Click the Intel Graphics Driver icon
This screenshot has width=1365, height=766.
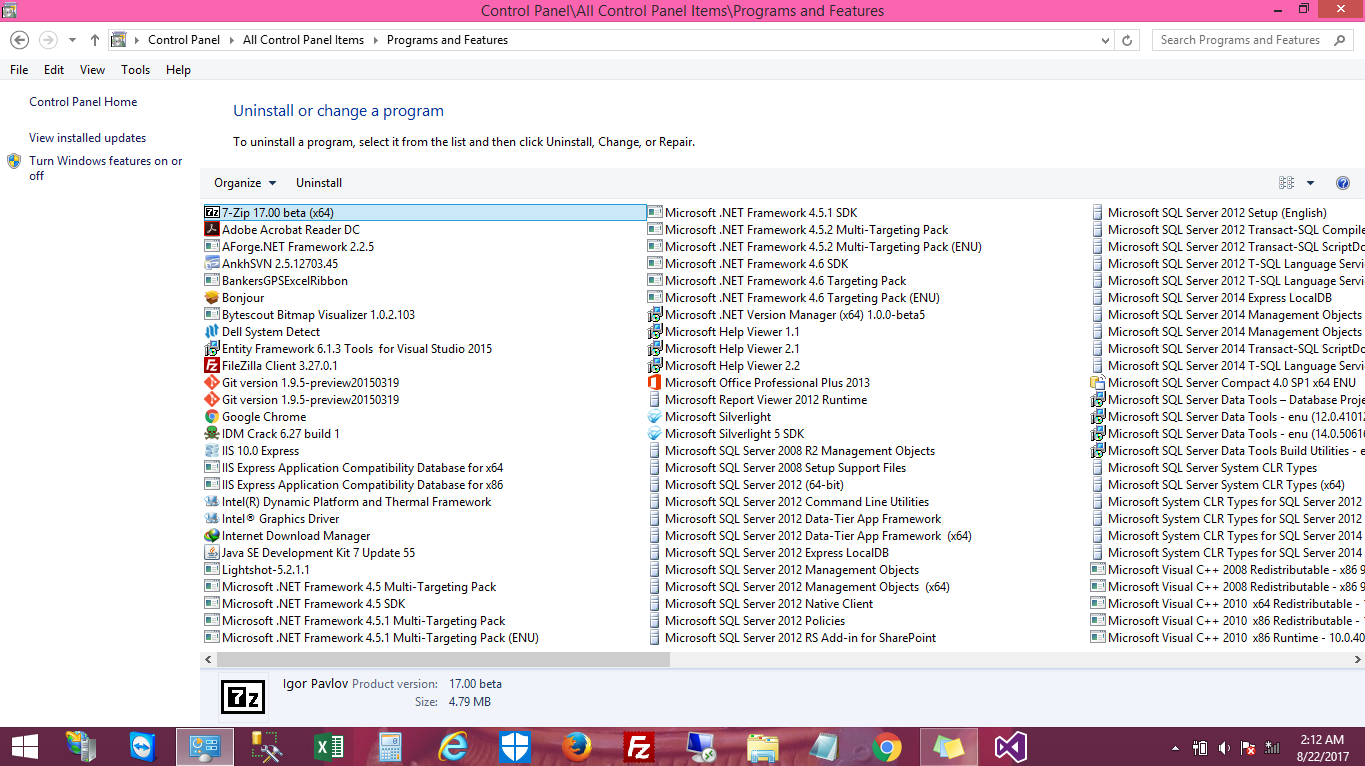coord(212,519)
